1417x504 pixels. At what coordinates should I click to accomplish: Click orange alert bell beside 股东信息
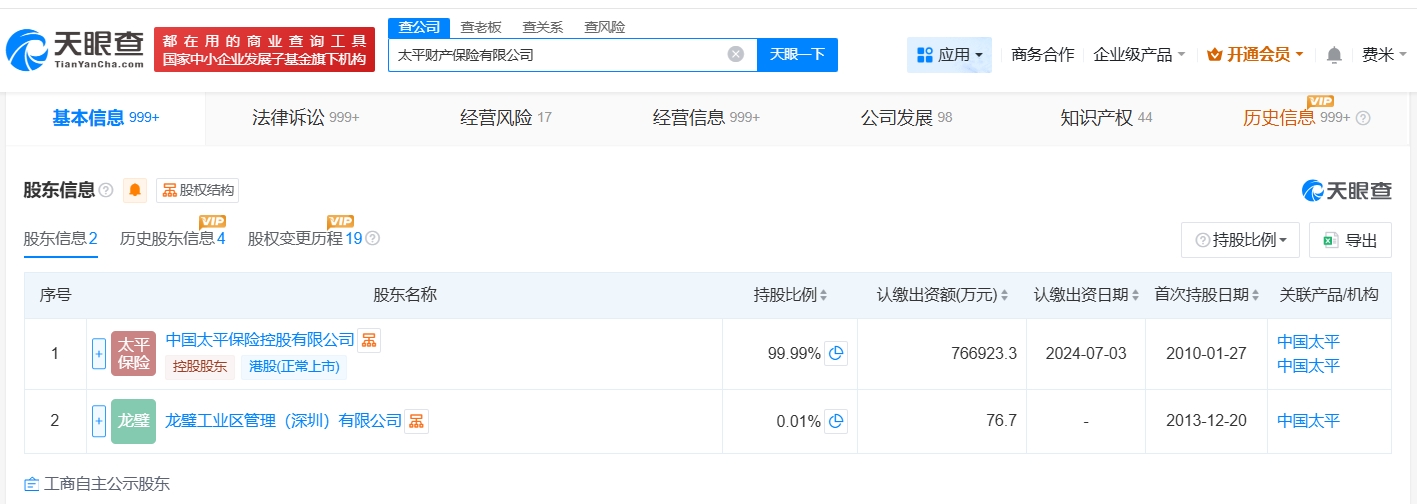135,190
